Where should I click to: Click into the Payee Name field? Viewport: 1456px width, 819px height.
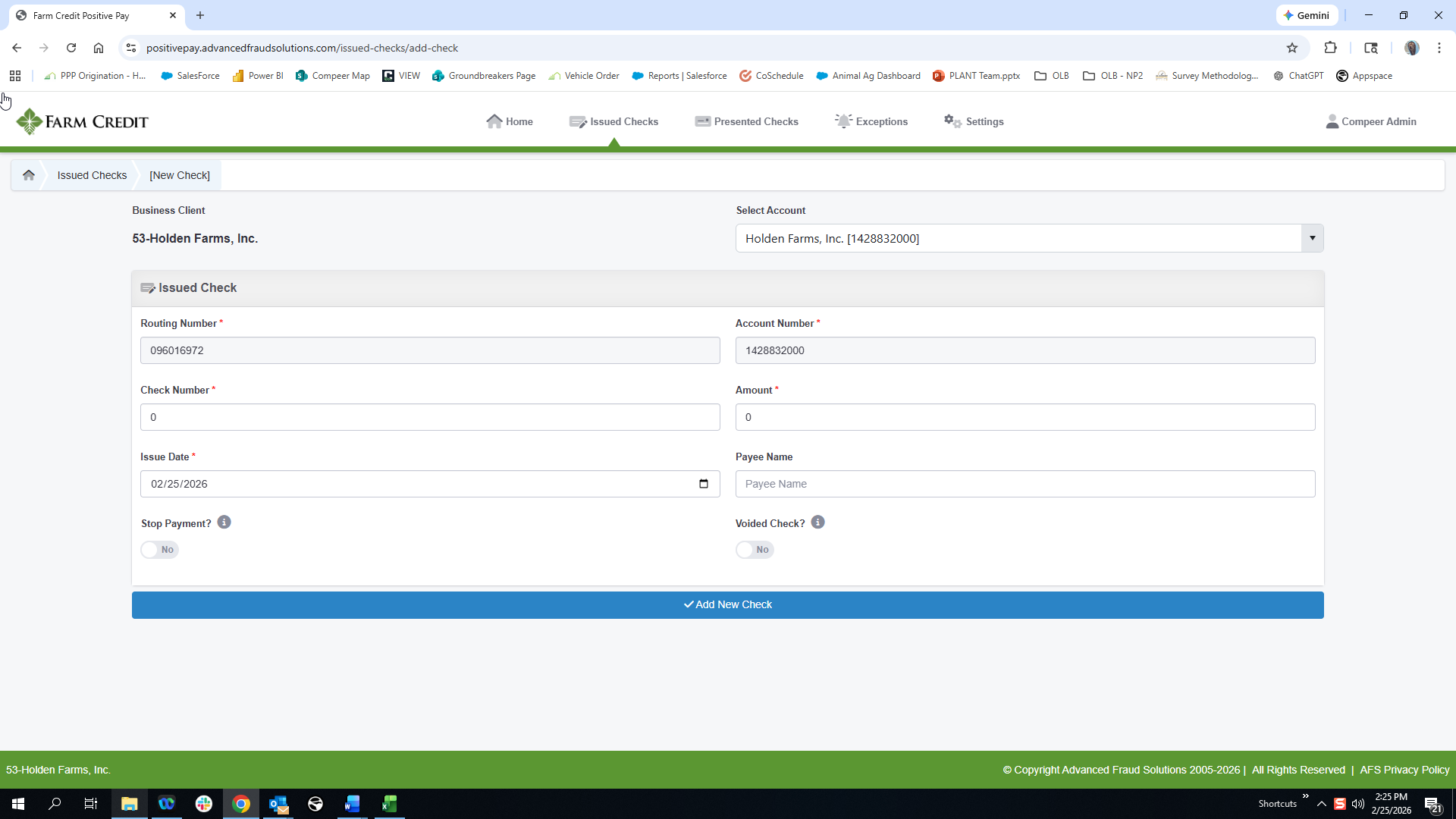pyautogui.click(x=1025, y=484)
